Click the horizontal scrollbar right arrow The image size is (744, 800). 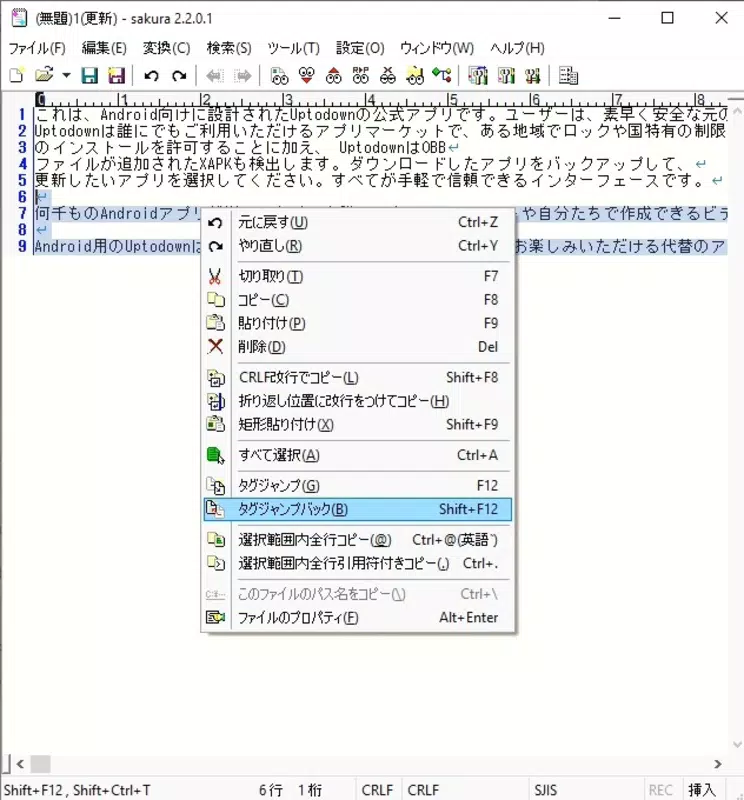(718, 764)
